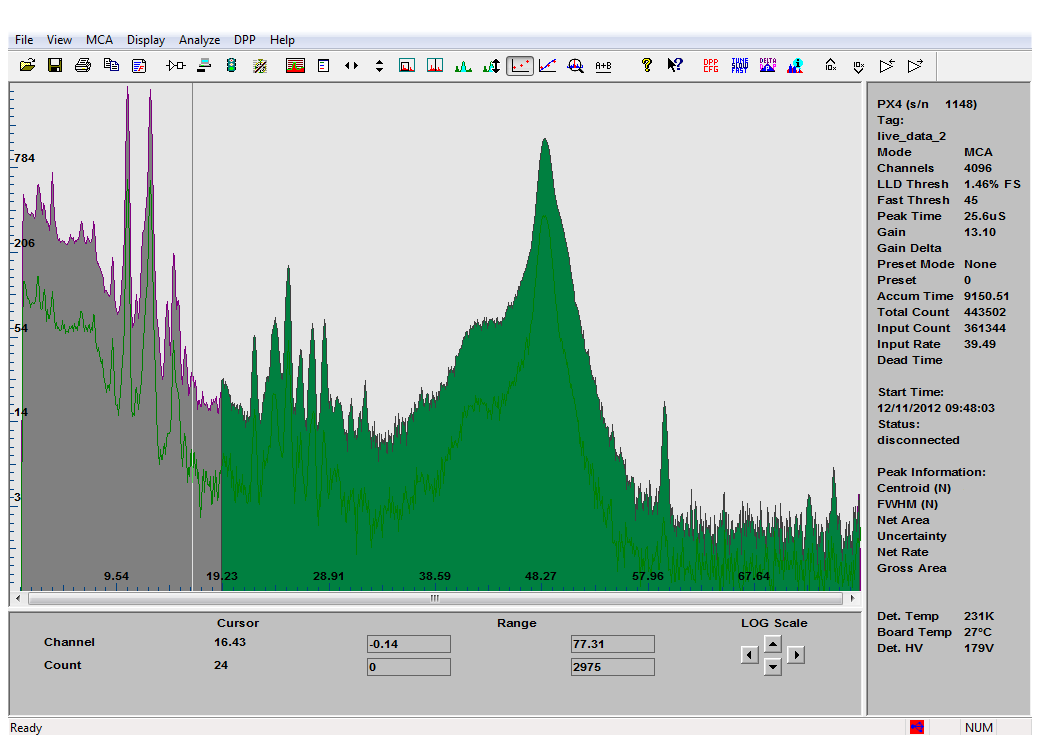Viewport: 1040px width, 744px height.
Task: Click the horizontal left-right arrows icon
Action: click(x=352, y=66)
